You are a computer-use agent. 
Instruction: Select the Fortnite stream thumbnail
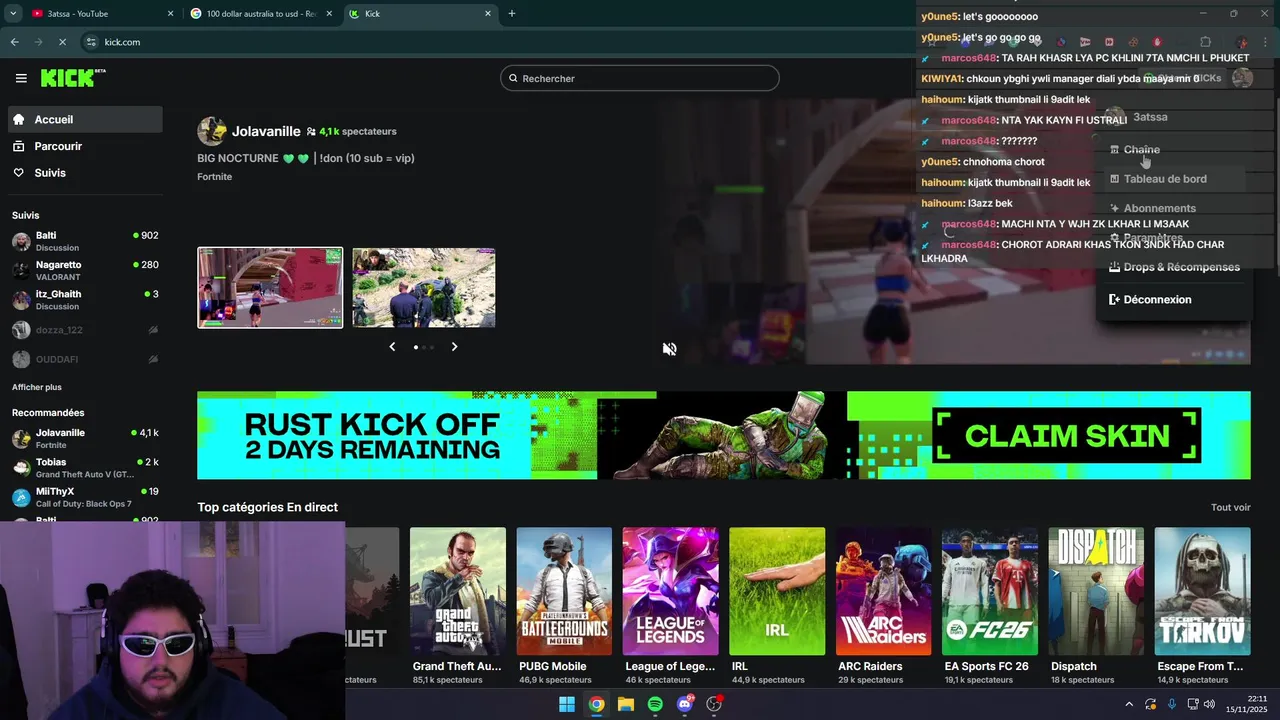coord(270,288)
